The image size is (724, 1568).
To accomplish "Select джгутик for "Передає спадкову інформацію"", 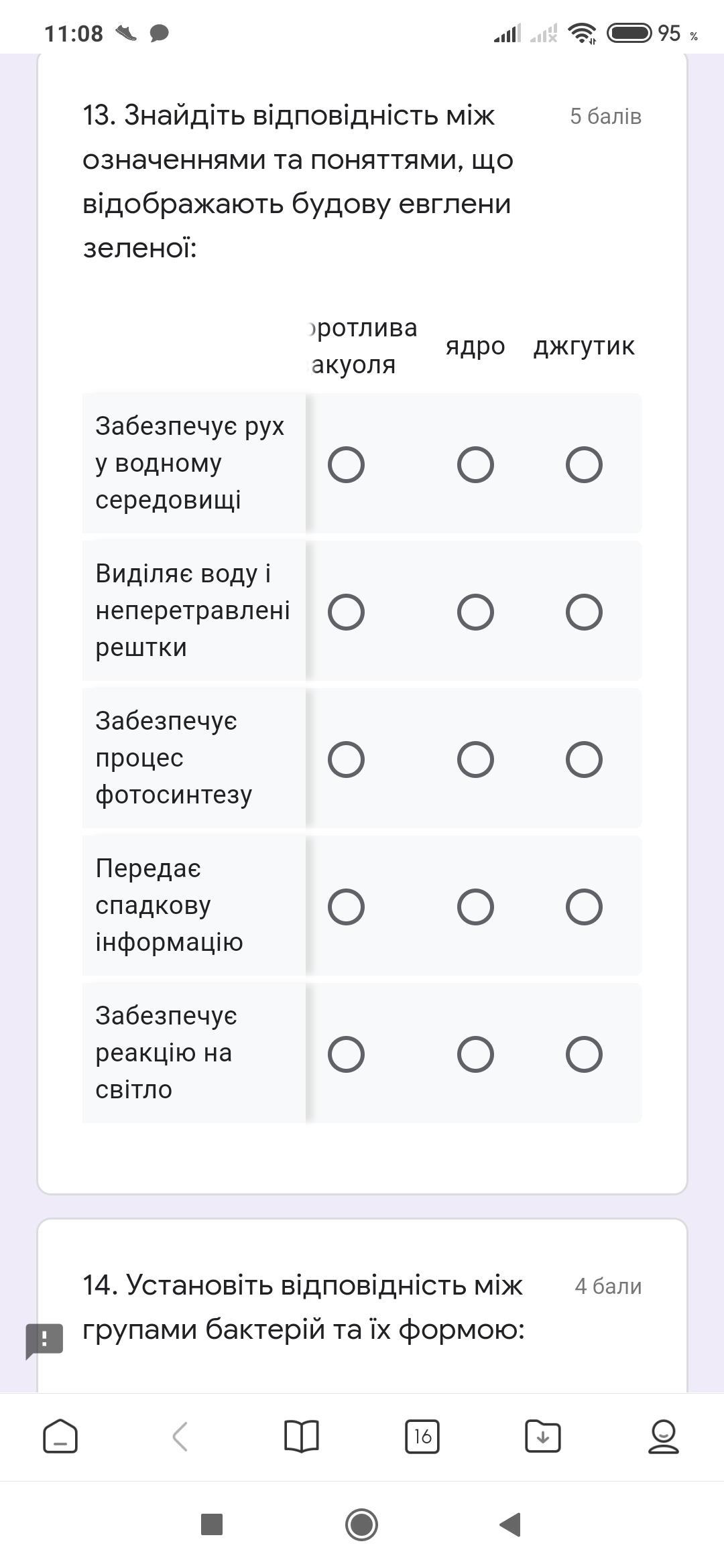I will tap(584, 907).
